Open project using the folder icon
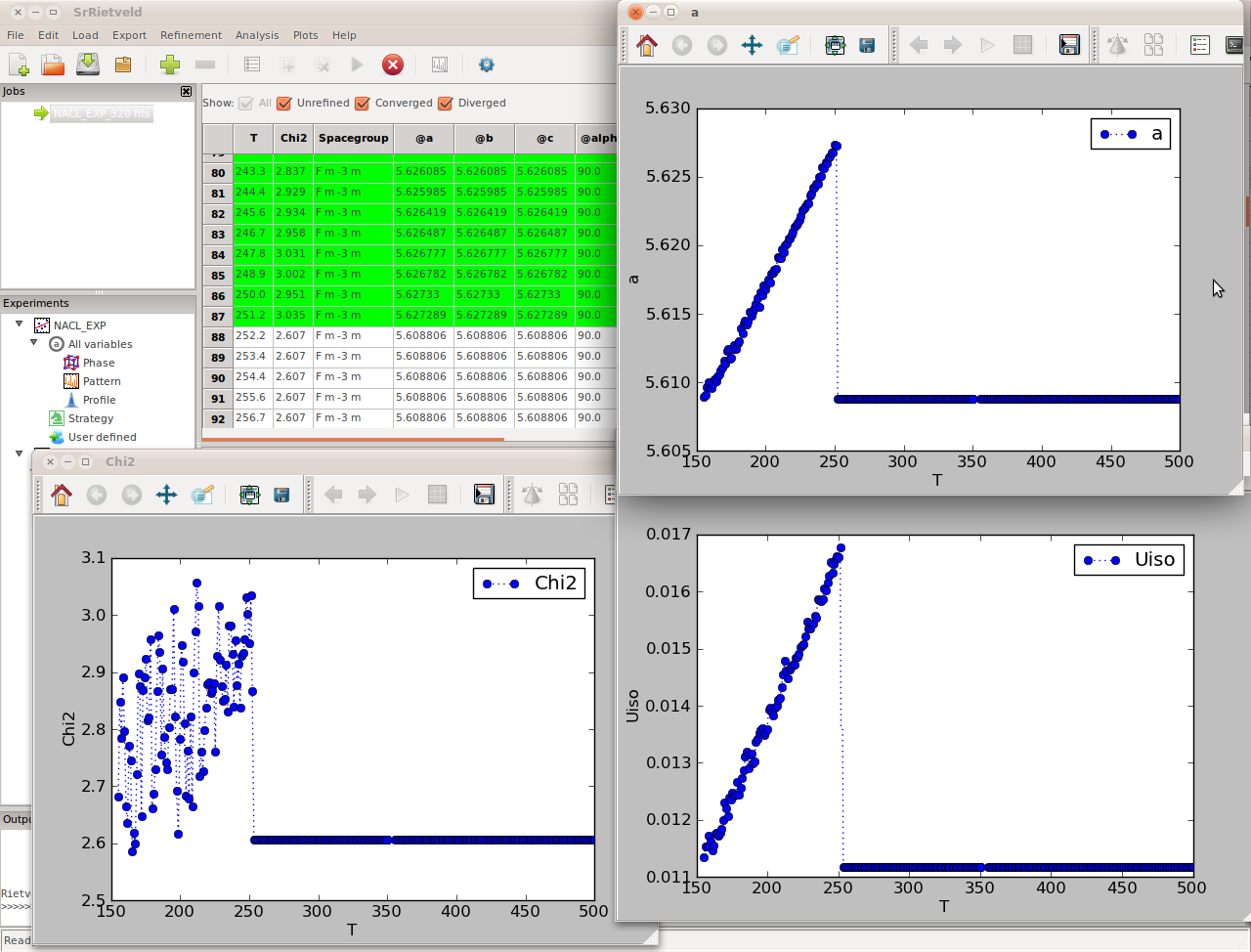This screenshot has height=952, width=1251. tap(53, 65)
